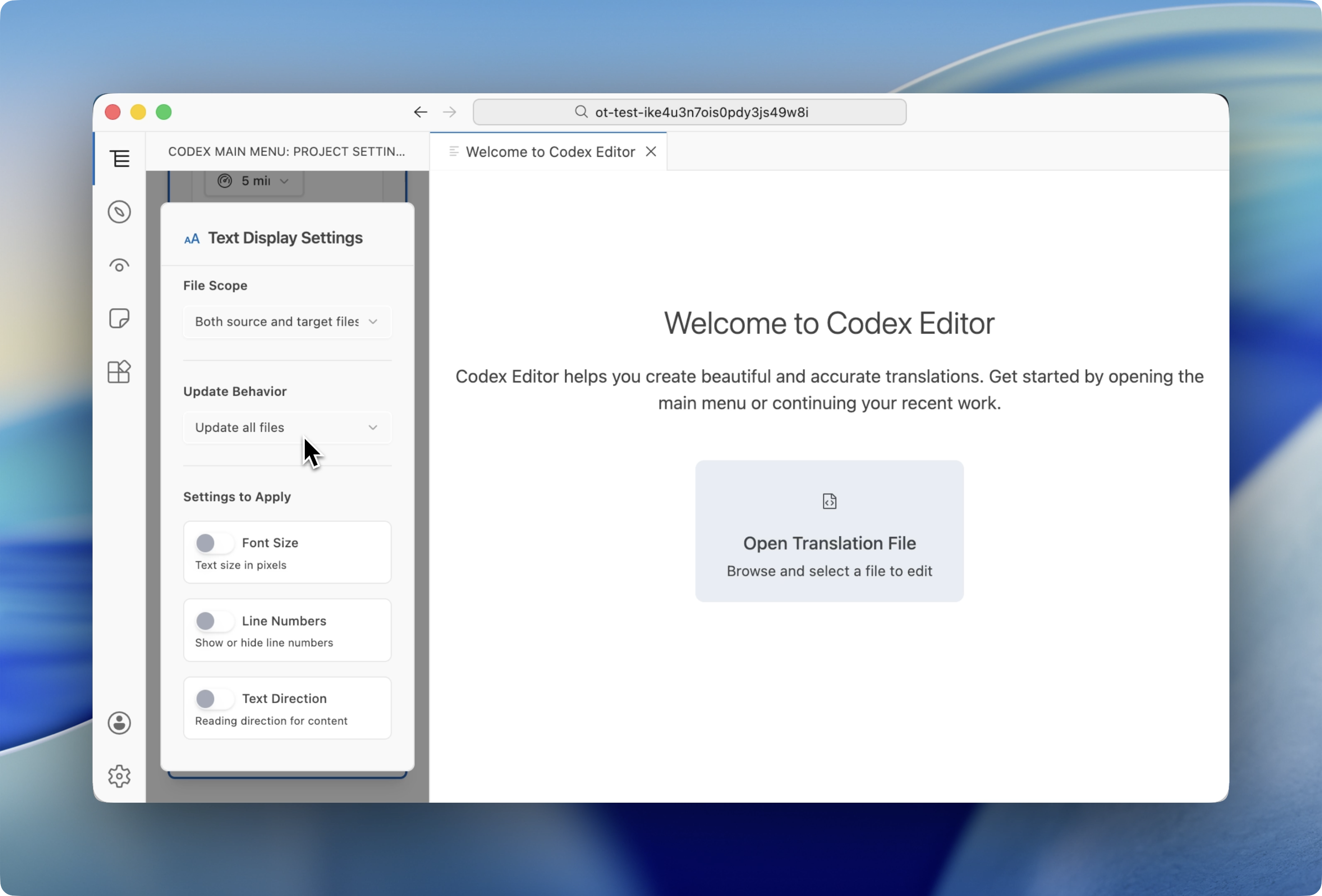Open the 5 min timer dropdown
The width and height of the screenshot is (1322, 896).
[x=254, y=181]
